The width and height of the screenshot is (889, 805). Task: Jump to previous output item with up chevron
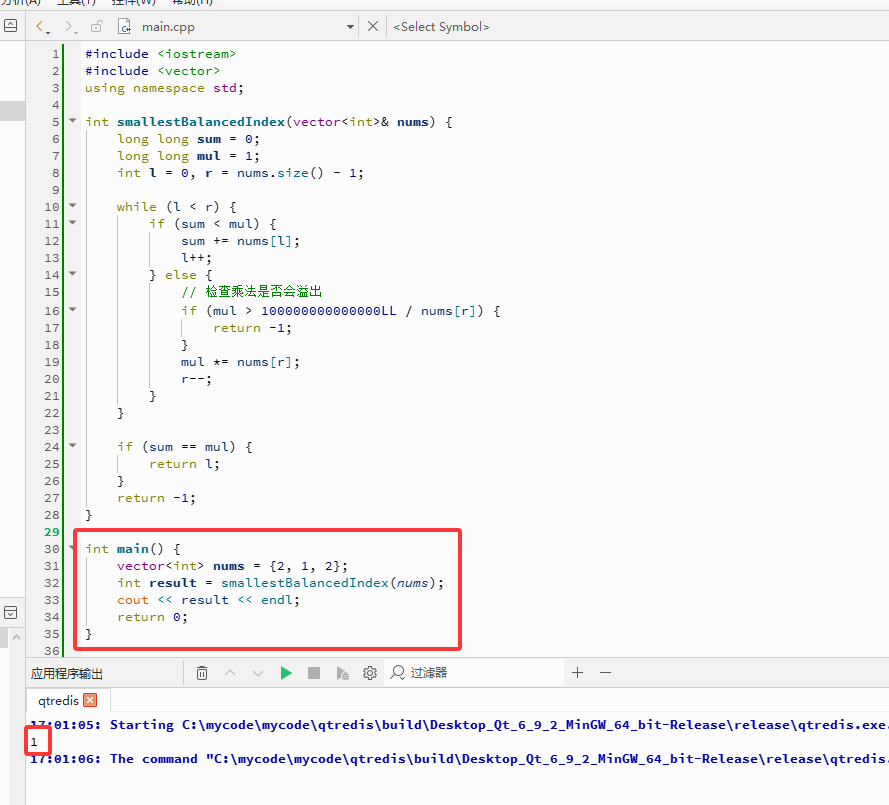230,673
